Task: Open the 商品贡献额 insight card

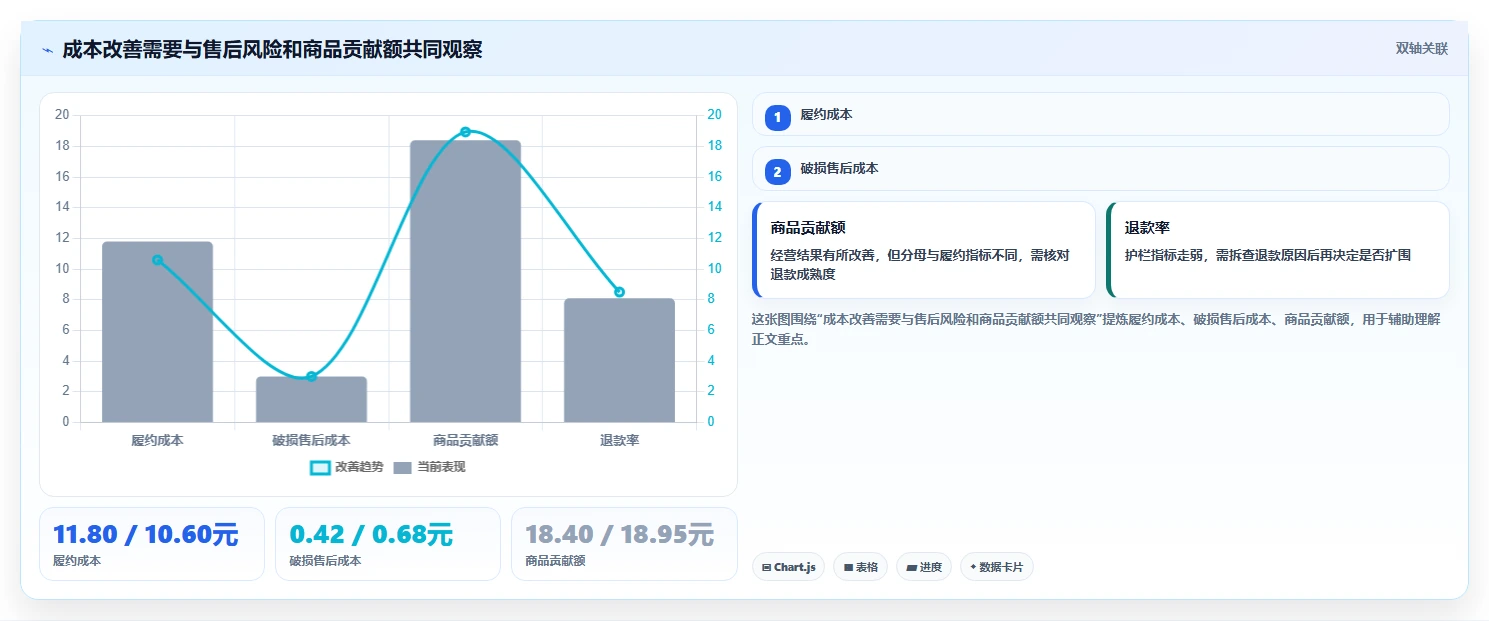Action: coord(924,250)
